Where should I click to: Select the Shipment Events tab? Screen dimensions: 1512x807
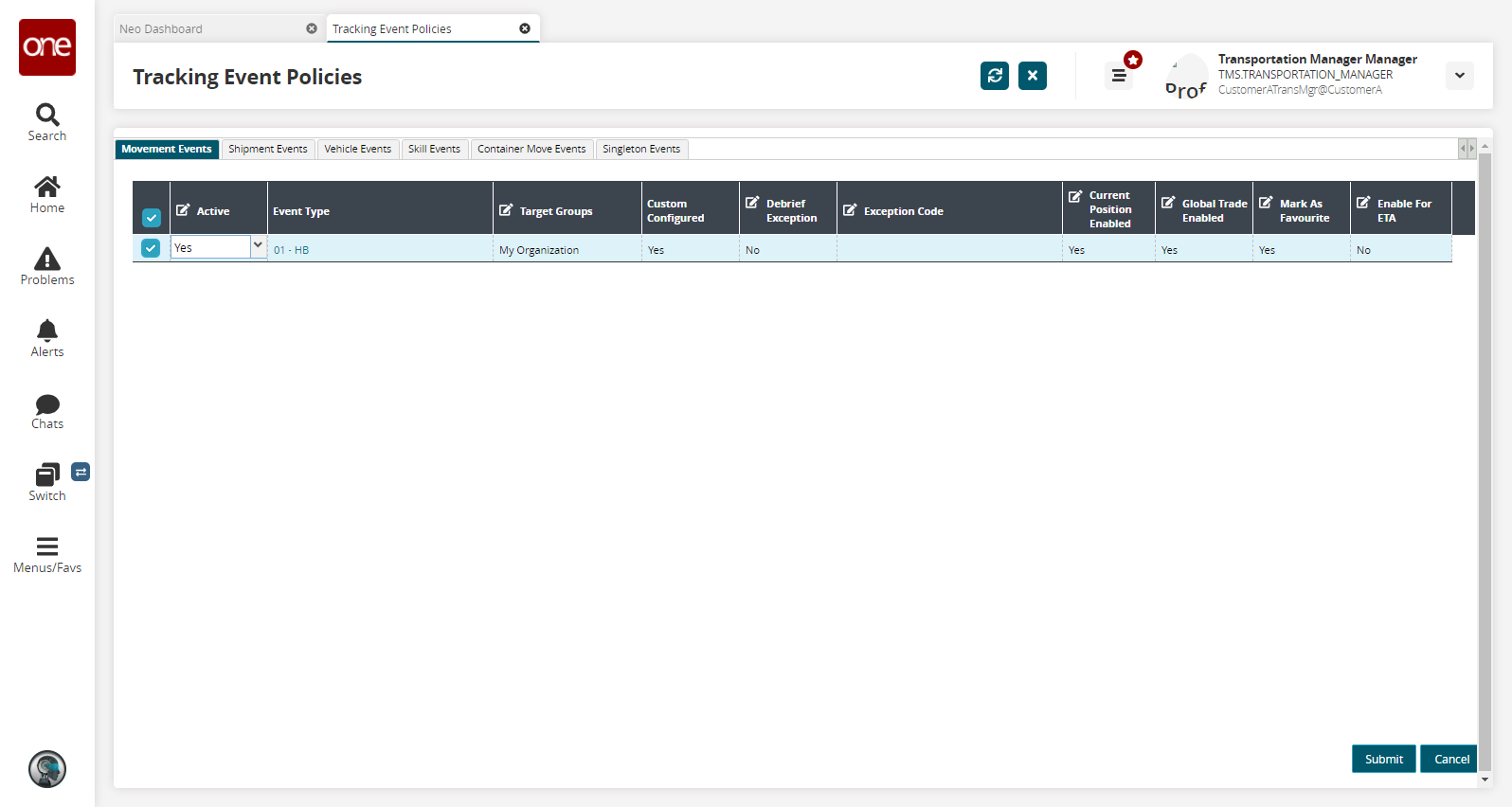click(x=268, y=149)
